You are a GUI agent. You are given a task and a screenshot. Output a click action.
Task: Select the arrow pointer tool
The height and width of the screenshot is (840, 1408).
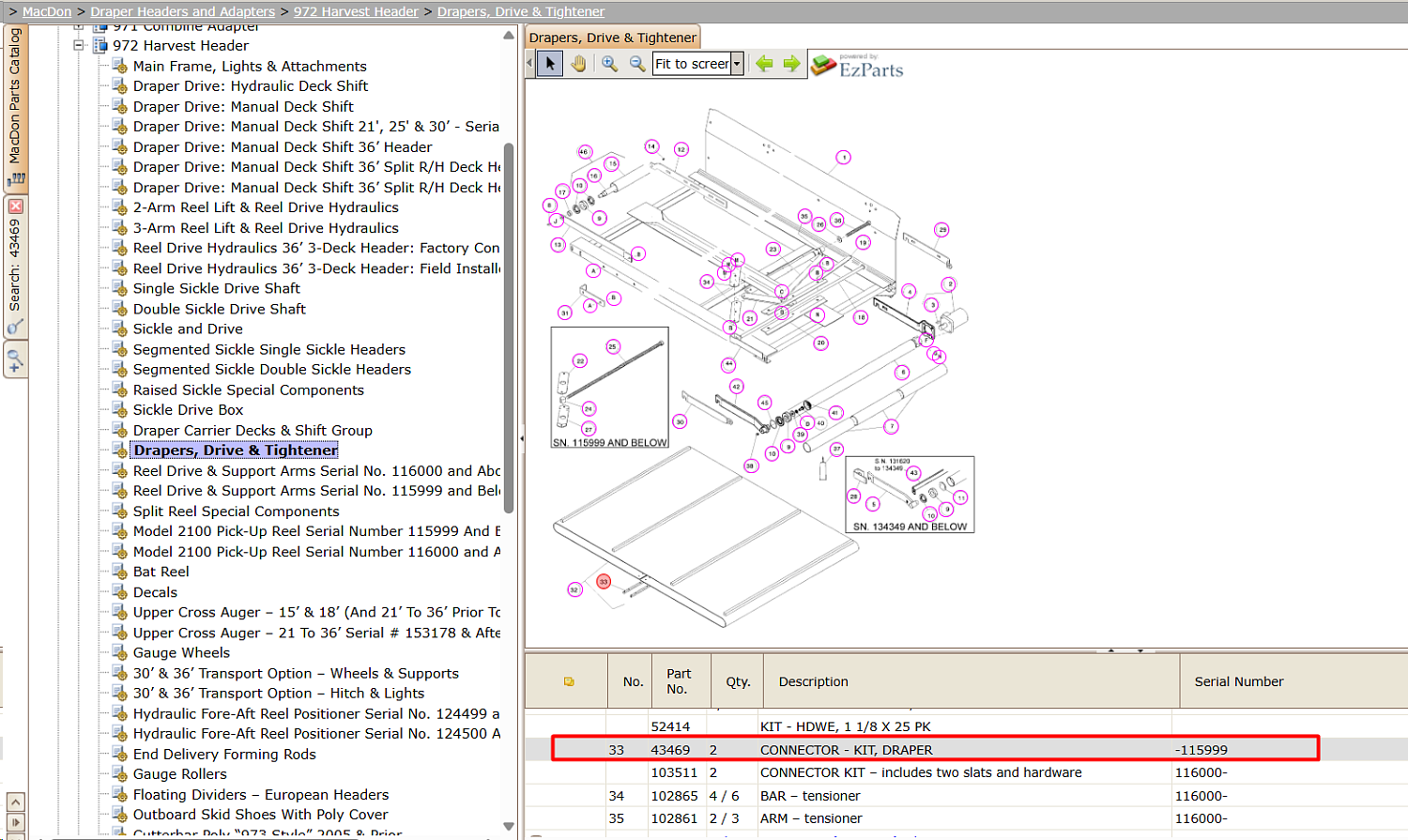550,64
